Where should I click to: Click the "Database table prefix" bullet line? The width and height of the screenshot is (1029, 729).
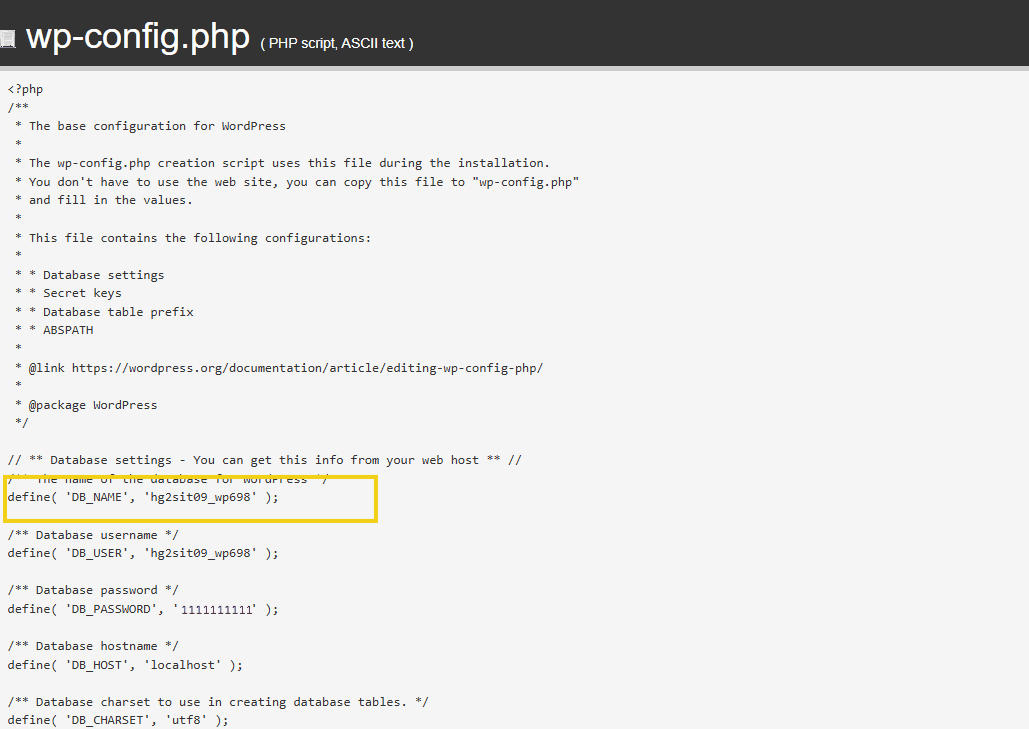pos(104,312)
